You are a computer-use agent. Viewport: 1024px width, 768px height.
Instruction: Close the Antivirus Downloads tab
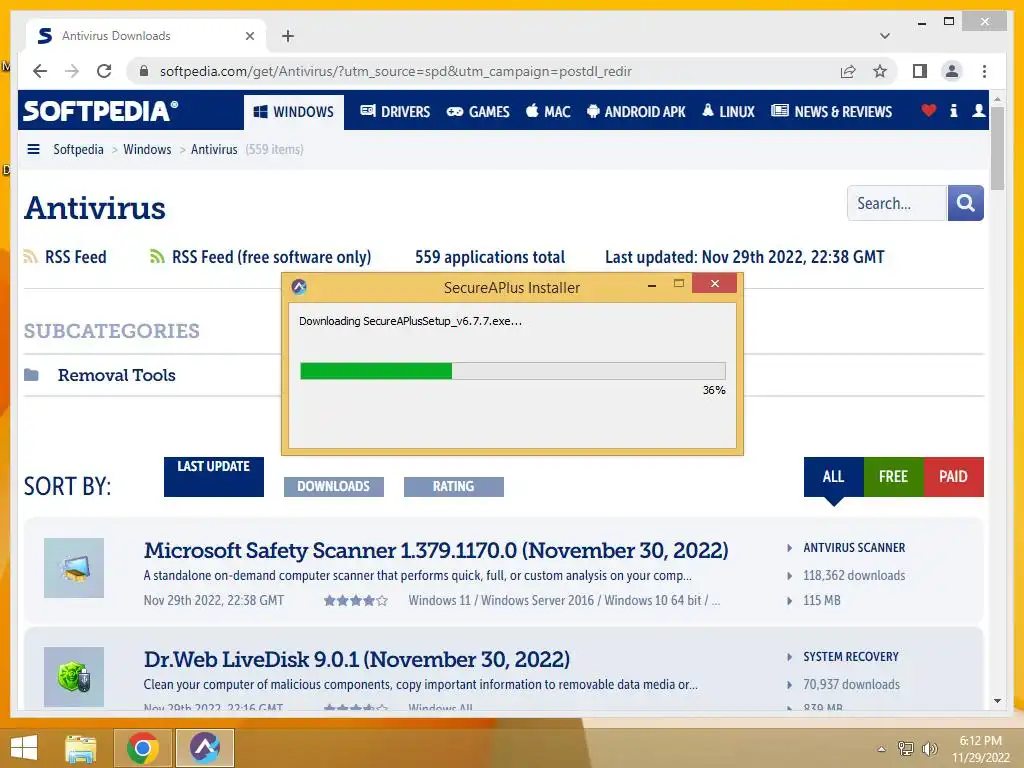[x=249, y=36]
